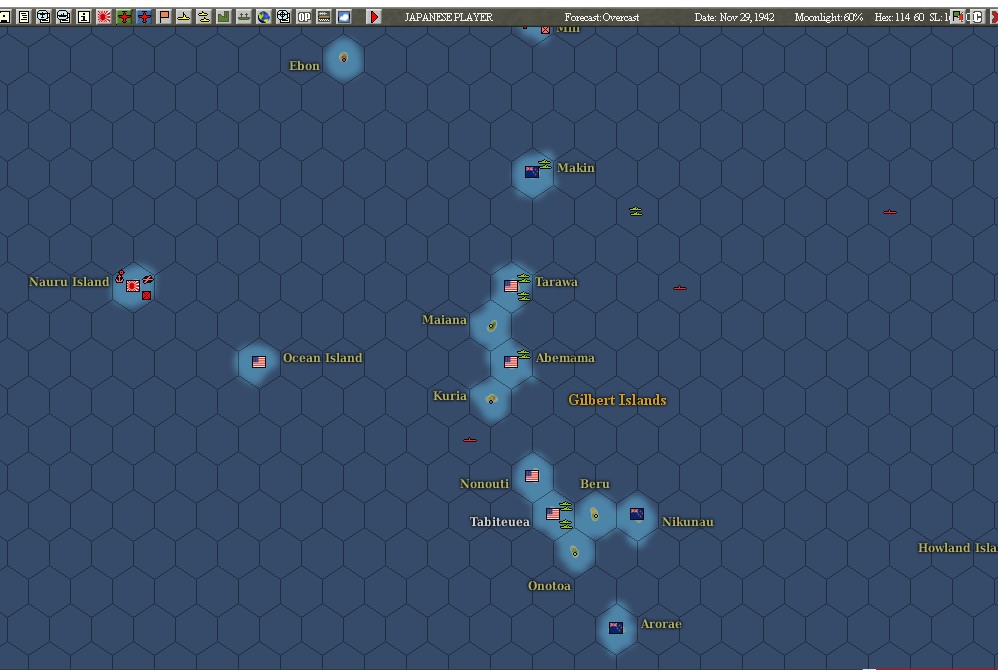Select the task force icon at Makin
This screenshot has width=998, height=670.
coord(545,164)
